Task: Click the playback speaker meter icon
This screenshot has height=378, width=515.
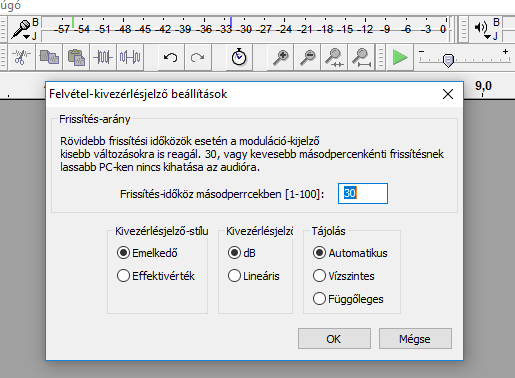Action: (x=481, y=27)
